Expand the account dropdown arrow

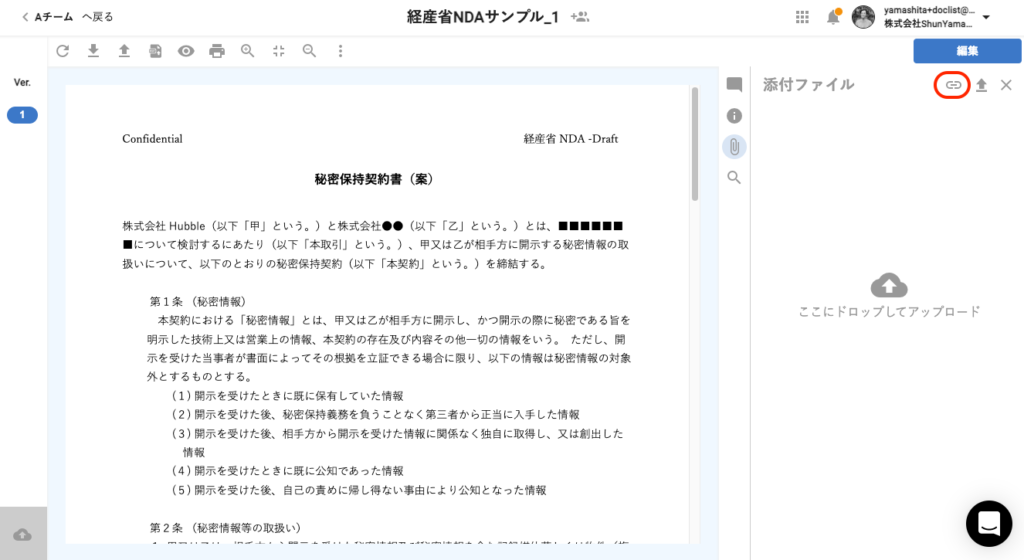[x=987, y=18]
